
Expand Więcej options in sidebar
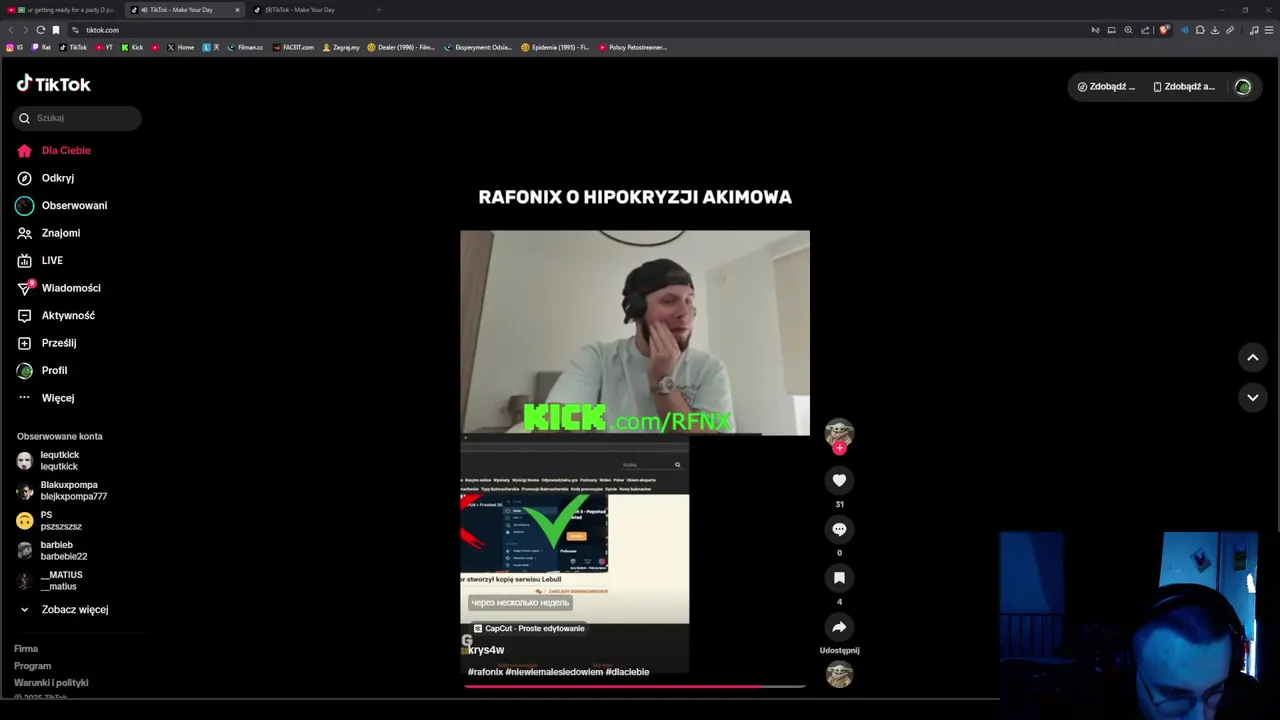(46, 398)
